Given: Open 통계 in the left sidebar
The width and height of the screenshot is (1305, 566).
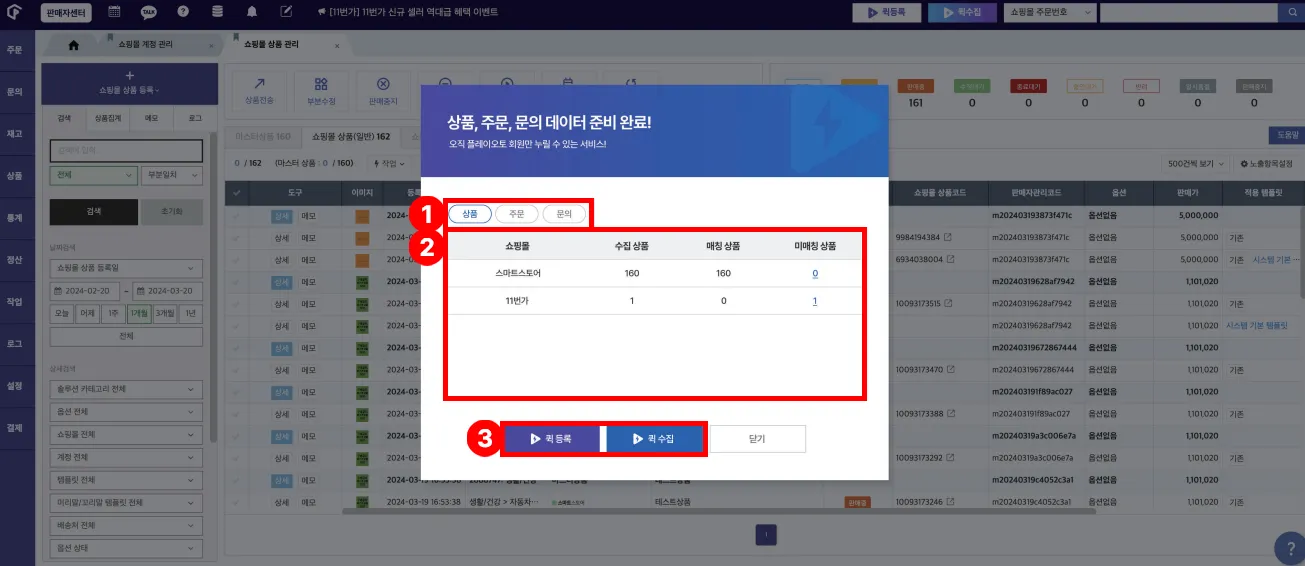Looking at the screenshot, I should point(14,217).
